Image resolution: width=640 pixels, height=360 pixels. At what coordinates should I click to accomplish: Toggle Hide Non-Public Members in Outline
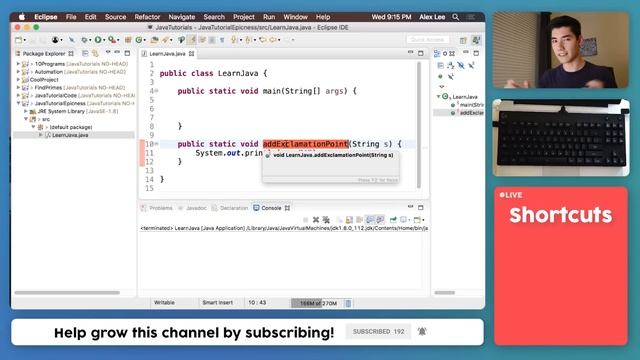coord(440,76)
